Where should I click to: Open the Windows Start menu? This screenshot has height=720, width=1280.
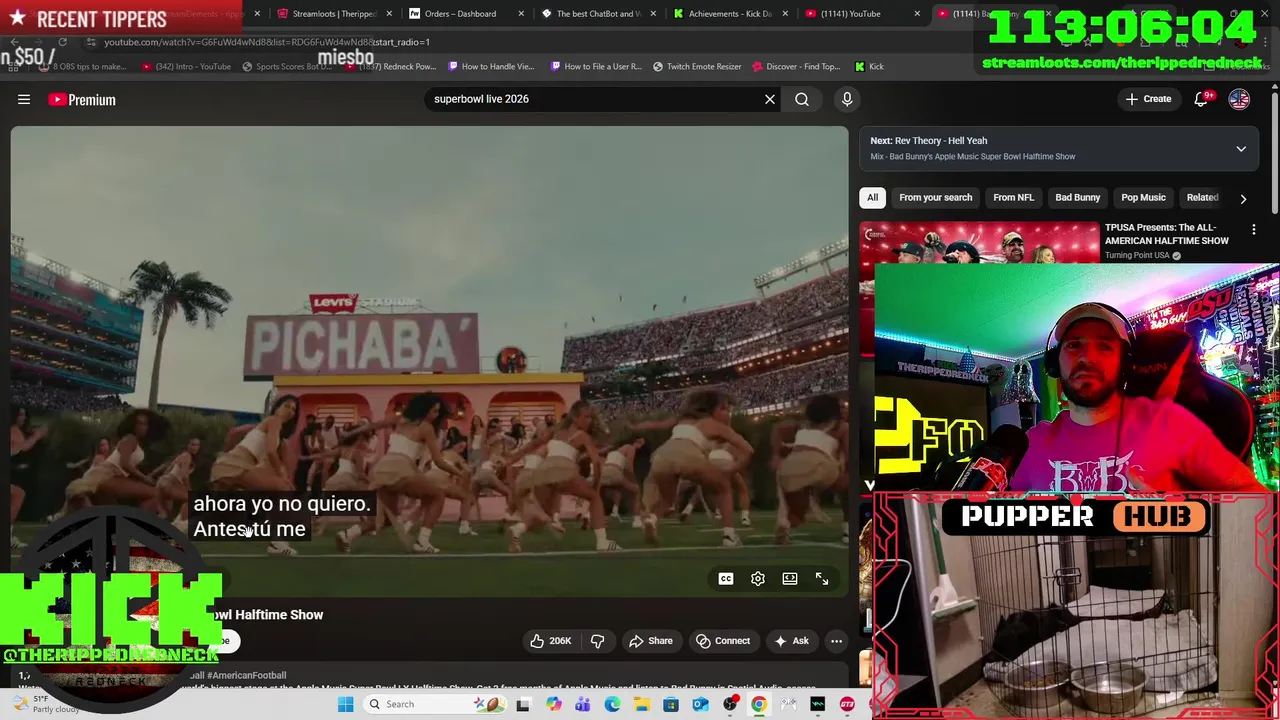click(x=345, y=704)
